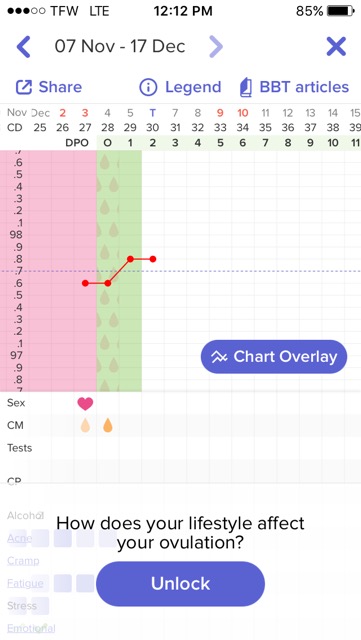This screenshot has height=640, width=361.
Task: Select temperature point on CD 27
Action: [85, 283]
